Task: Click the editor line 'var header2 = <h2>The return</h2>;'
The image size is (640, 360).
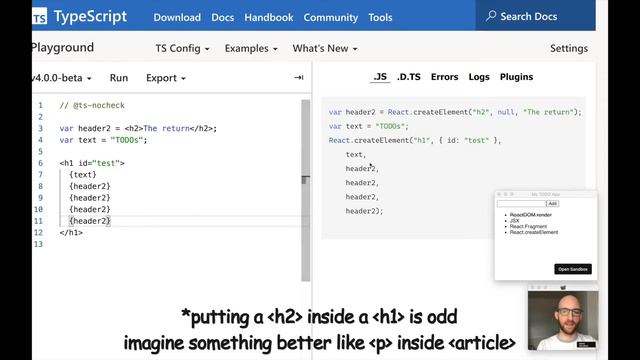Action: pyautogui.click(x=138, y=128)
